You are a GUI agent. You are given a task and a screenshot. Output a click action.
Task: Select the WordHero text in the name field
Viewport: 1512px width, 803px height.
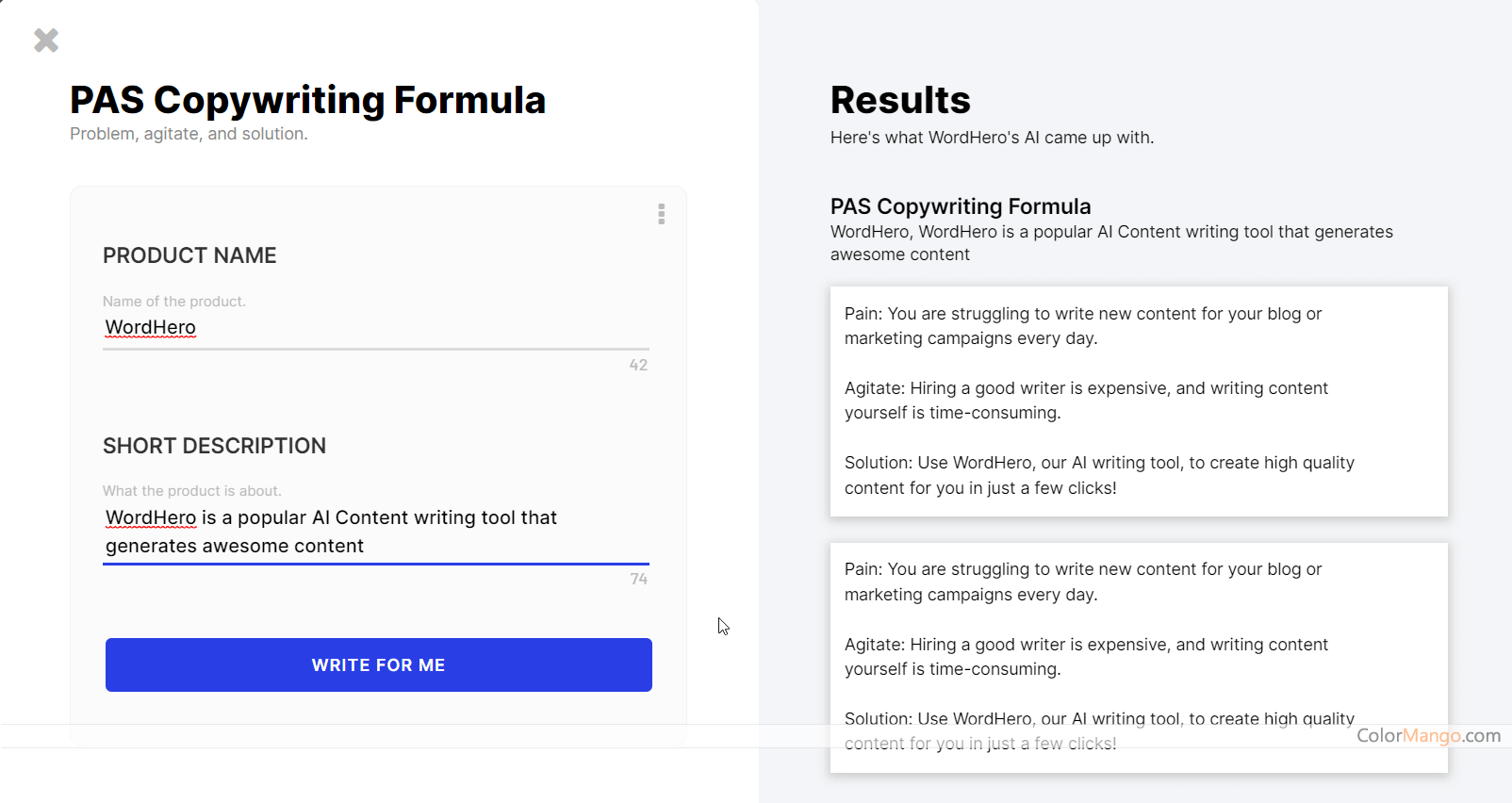(150, 327)
